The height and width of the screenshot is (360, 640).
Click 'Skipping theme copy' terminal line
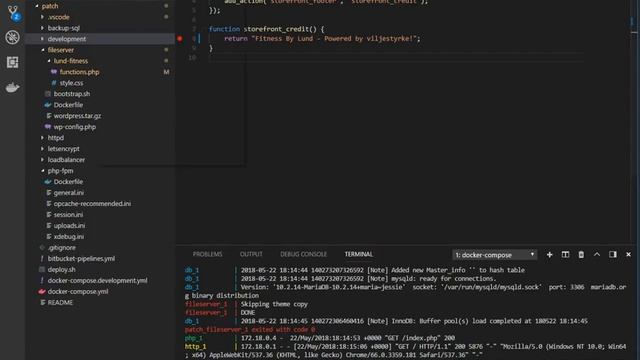pyautogui.click(x=274, y=304)
